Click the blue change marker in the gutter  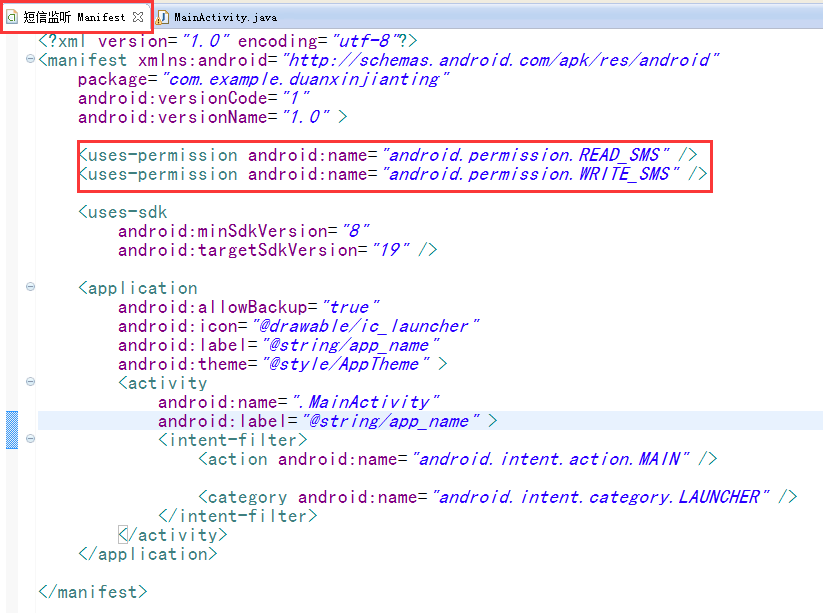coord(12,430)
